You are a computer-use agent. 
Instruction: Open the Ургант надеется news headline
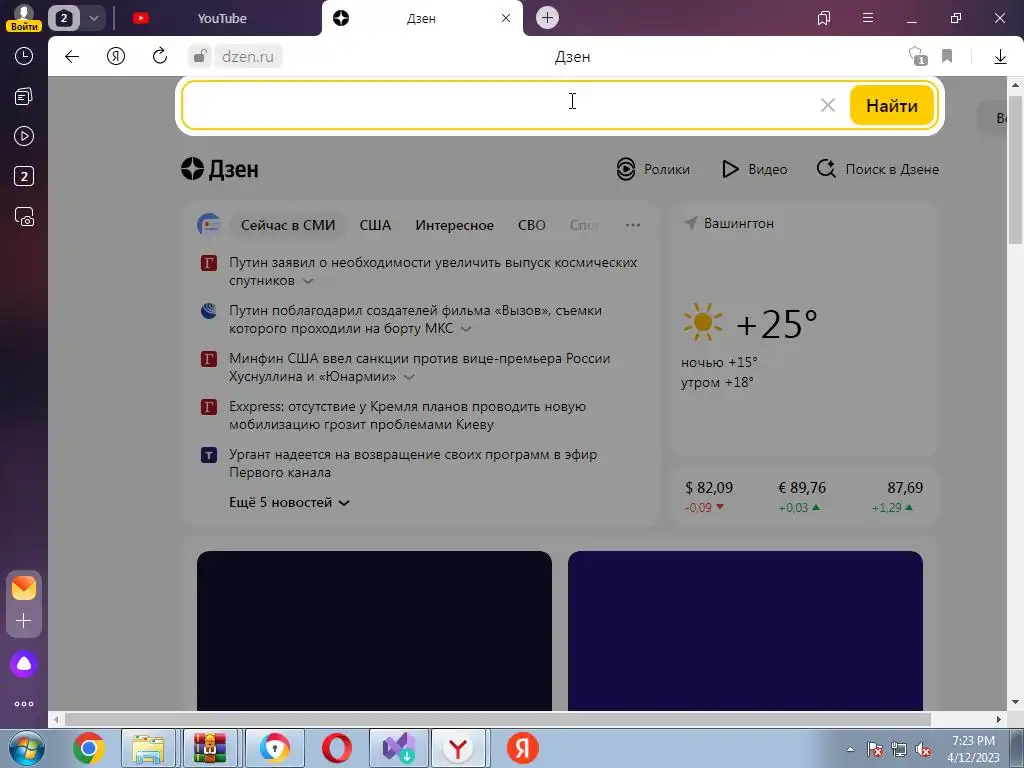pos(413,463)
